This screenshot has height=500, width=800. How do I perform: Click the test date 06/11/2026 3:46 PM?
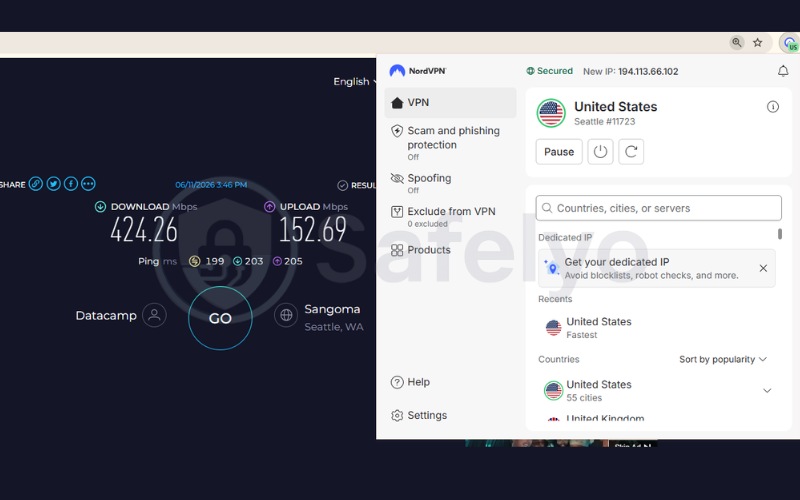click(211, 185)
